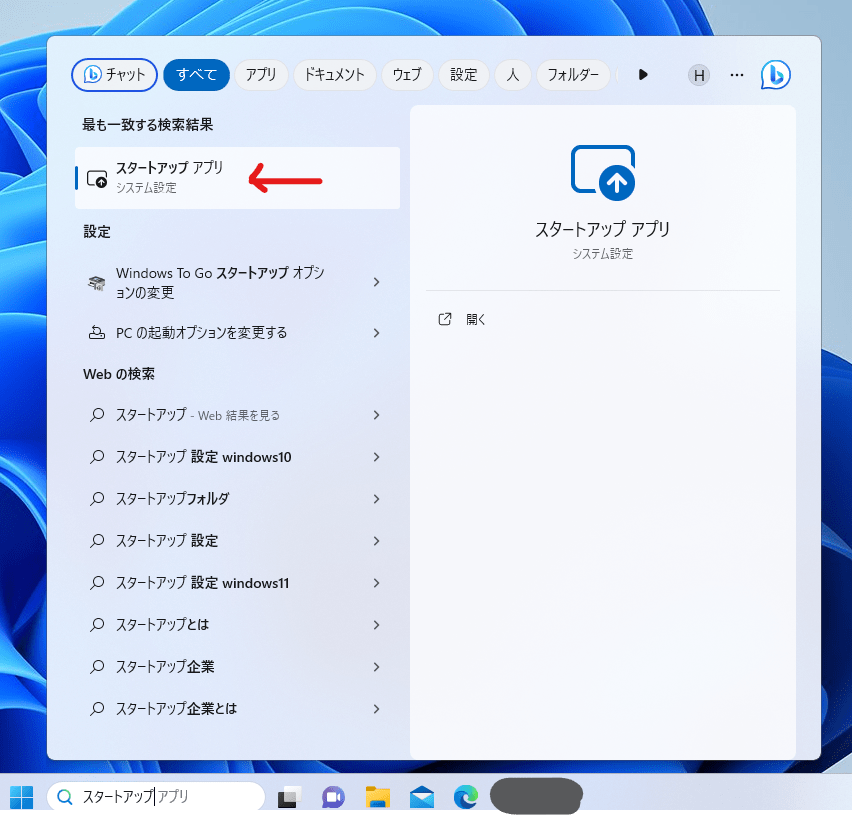Image resolution: width=852 pixels, height=816 pixels.
Task: Click the PC boot options result icon
Action: pyautogui.click(x=97, y=332)
